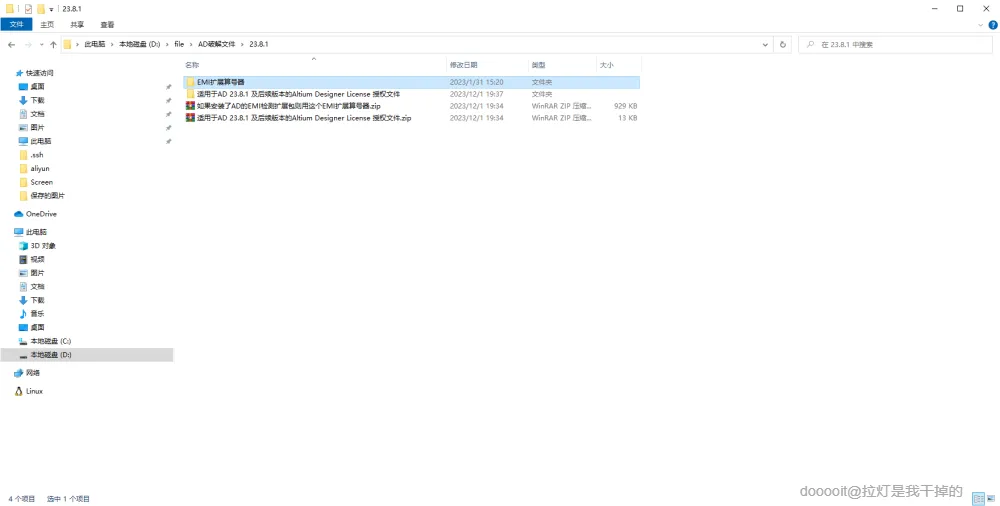1000x506 pixels.
Task: Click pin icon next to 桌面 quick access
Action: point(168,87)
